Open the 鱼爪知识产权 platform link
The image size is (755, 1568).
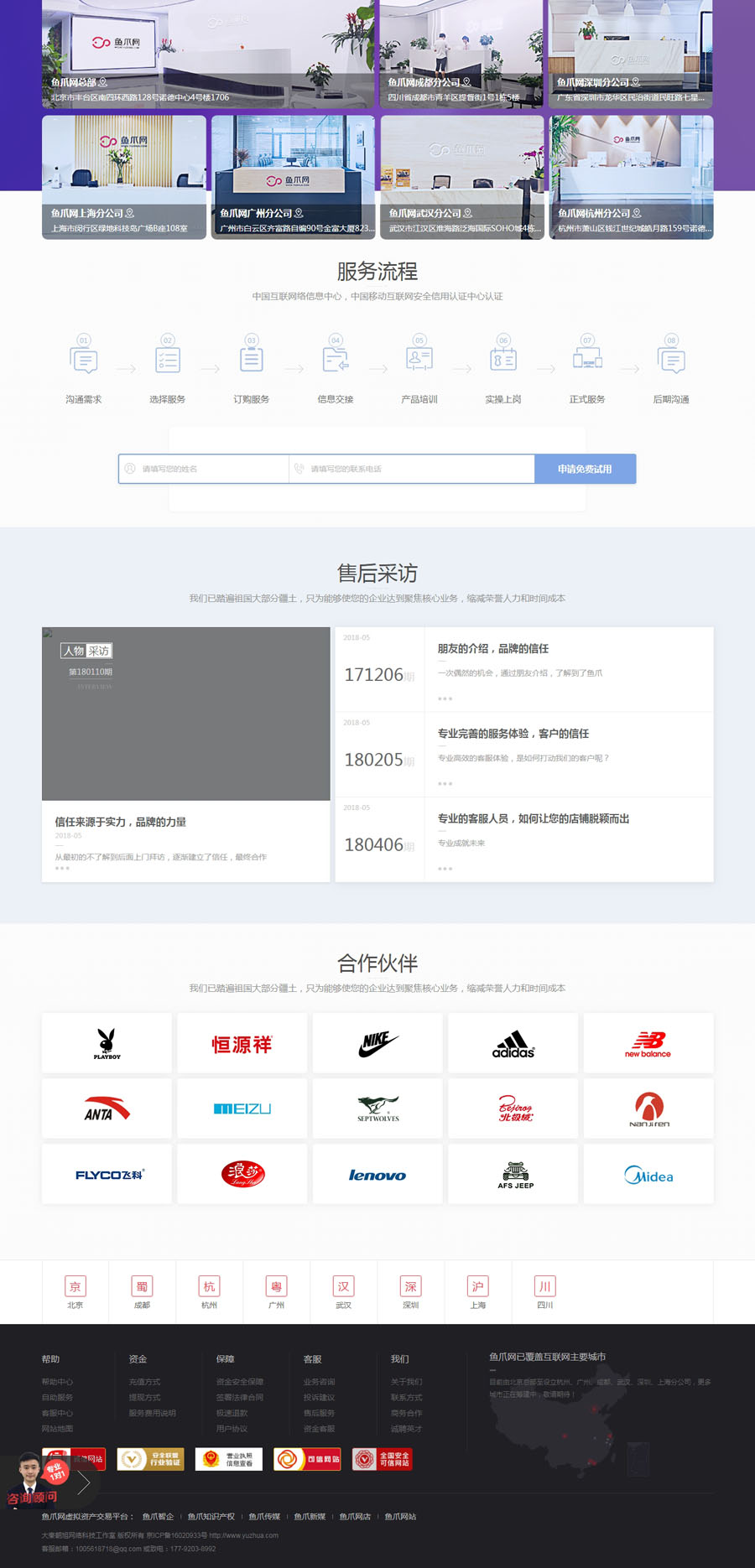point(211,1516)
